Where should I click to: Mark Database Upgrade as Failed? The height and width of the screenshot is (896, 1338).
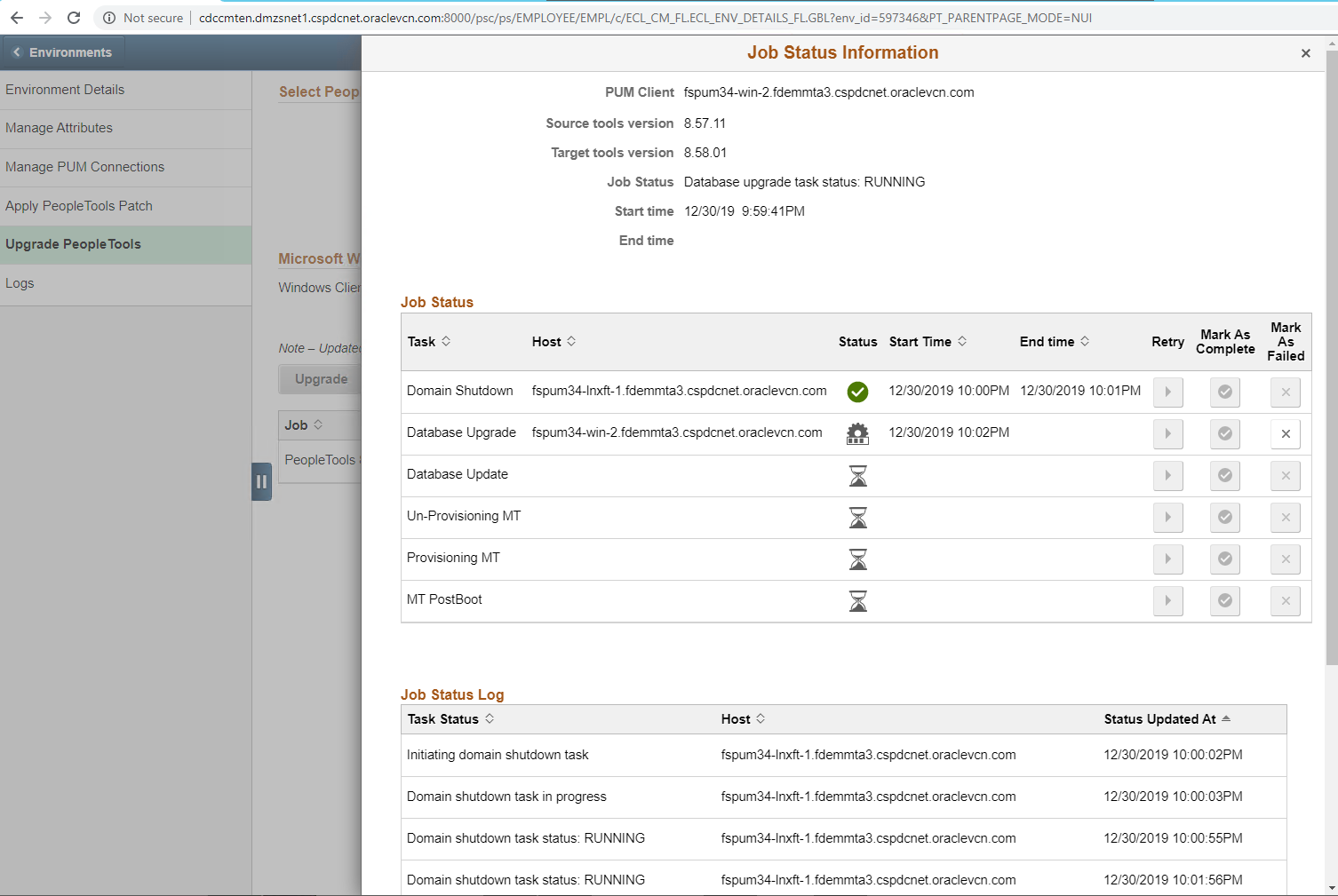1285,433
